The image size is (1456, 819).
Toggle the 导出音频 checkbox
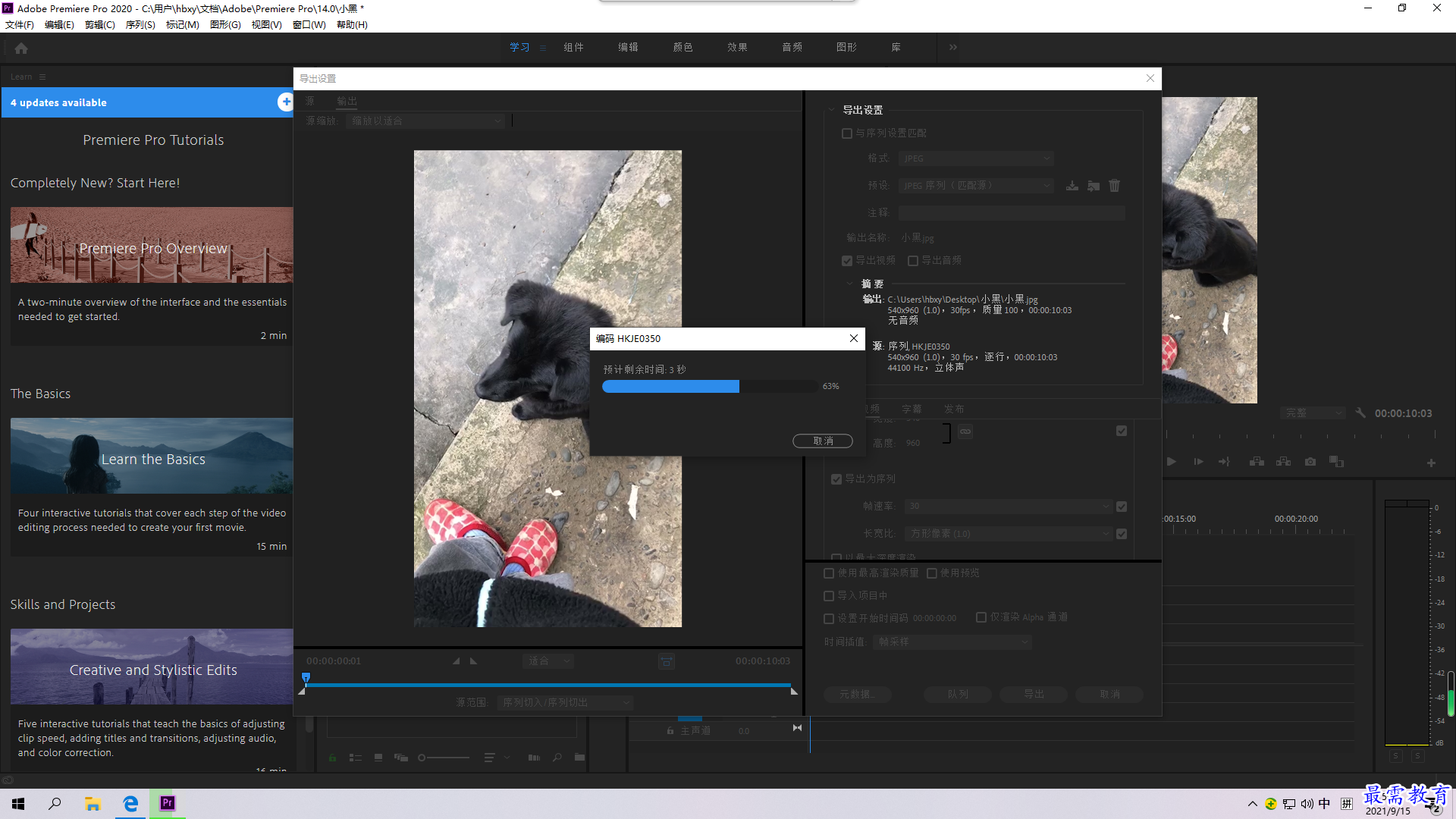click(x=913, y=261)
